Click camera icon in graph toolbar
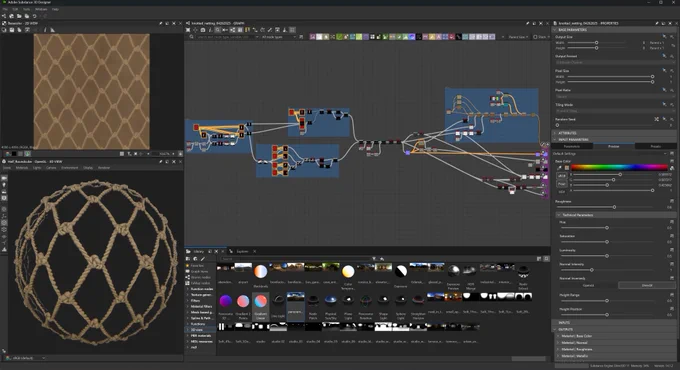This screenshot has height=370, width=680. tap(203, 30)
